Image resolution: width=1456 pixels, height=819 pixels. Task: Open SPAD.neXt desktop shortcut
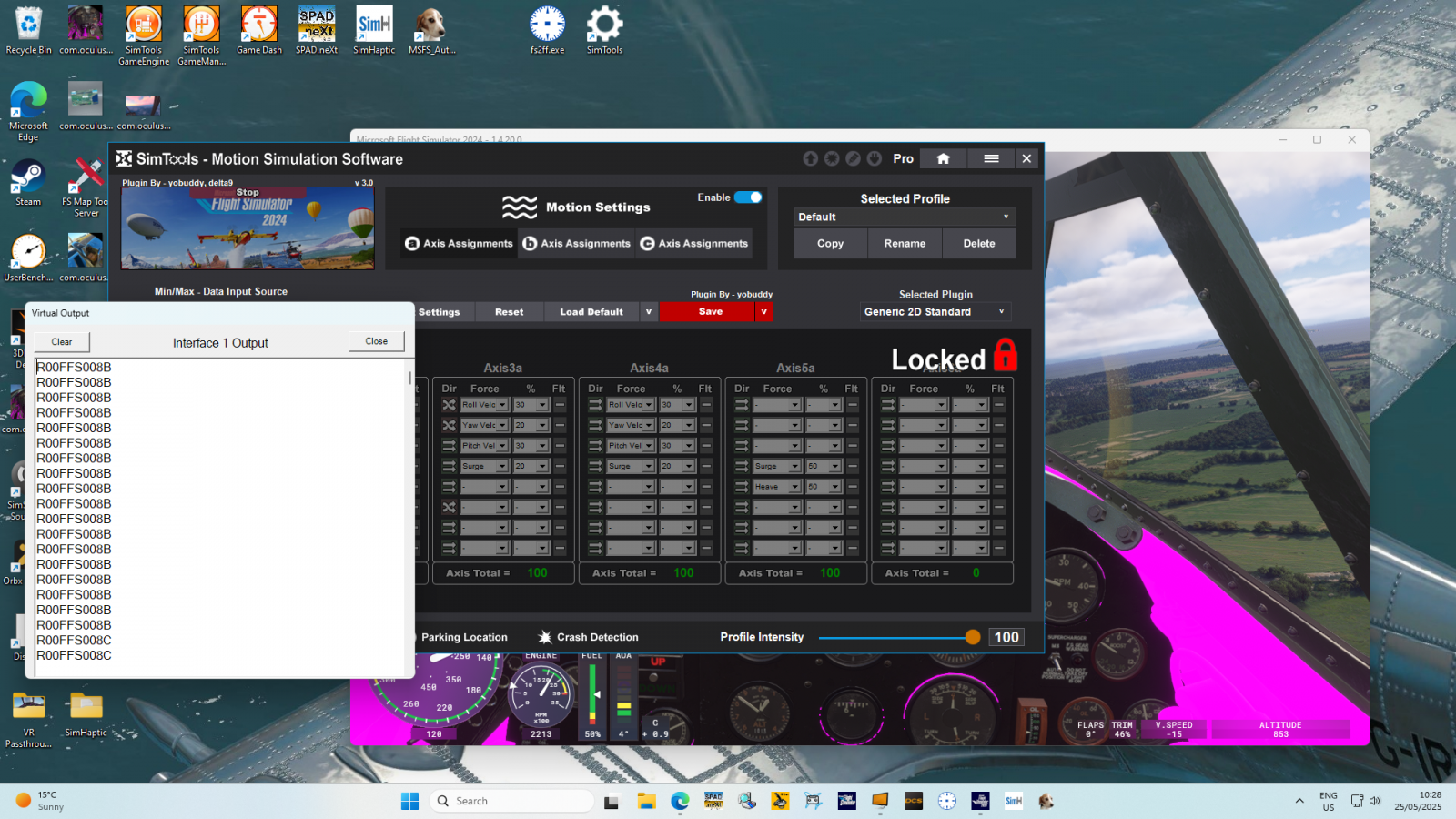(x=317, y=31)
